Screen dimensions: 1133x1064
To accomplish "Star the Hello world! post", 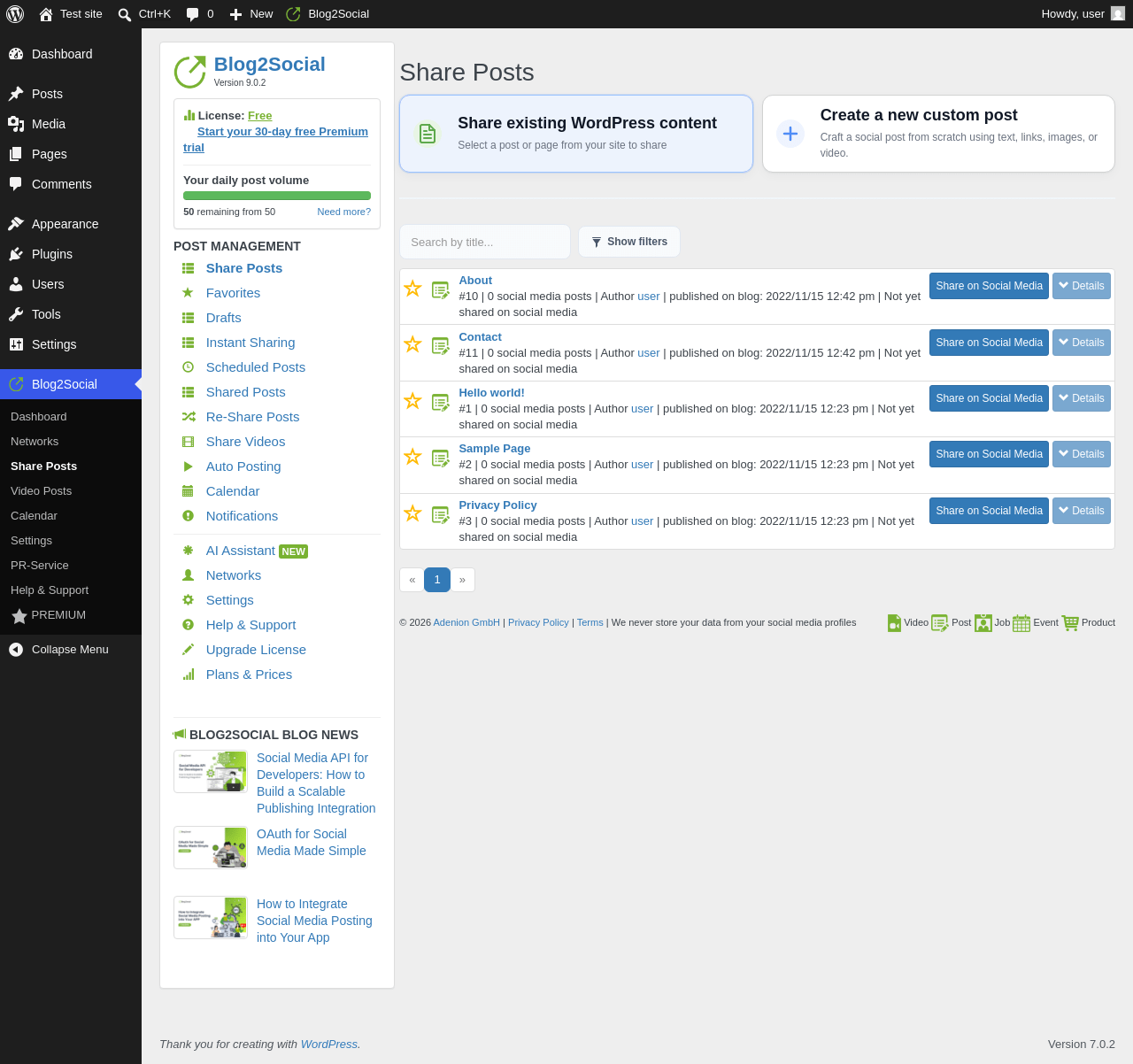I will [x=412, y=401].
